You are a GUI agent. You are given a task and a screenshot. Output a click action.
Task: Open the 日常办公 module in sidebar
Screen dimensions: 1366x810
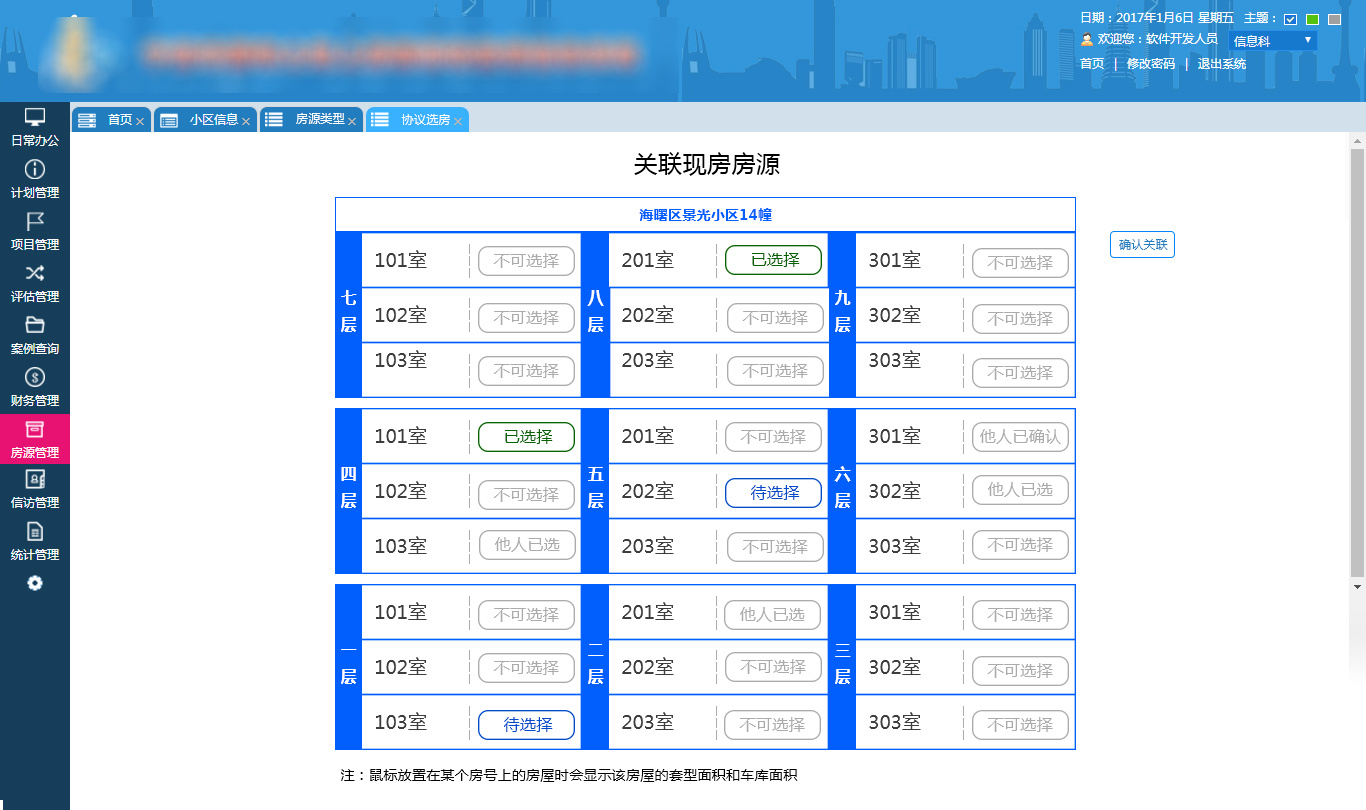(x=34, y=125)
